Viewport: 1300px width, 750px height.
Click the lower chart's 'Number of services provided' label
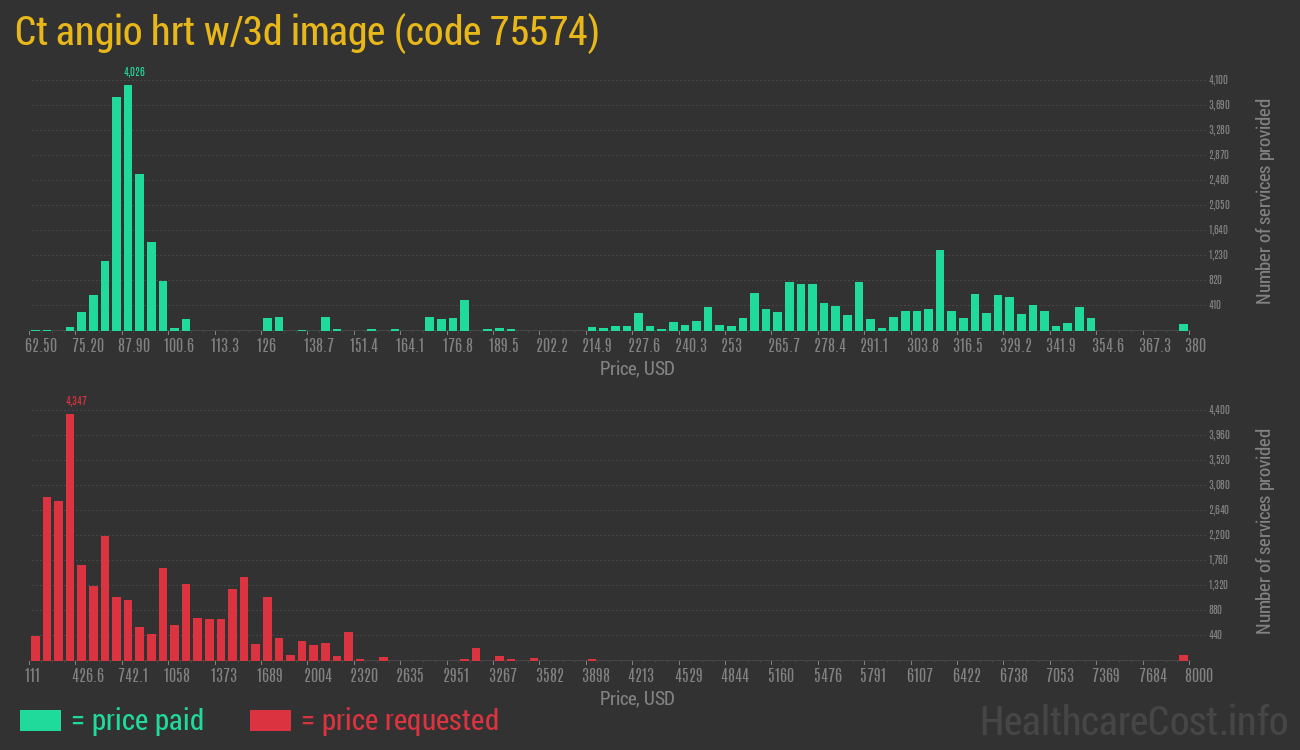[x=1264, y=532]
